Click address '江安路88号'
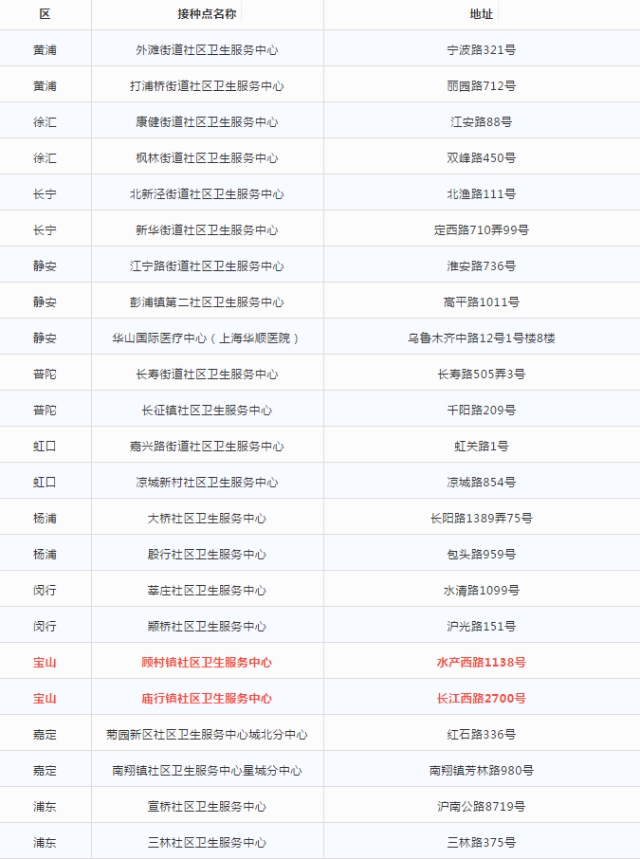This screenshot has width=640, height=859. [x=481, y=122]
